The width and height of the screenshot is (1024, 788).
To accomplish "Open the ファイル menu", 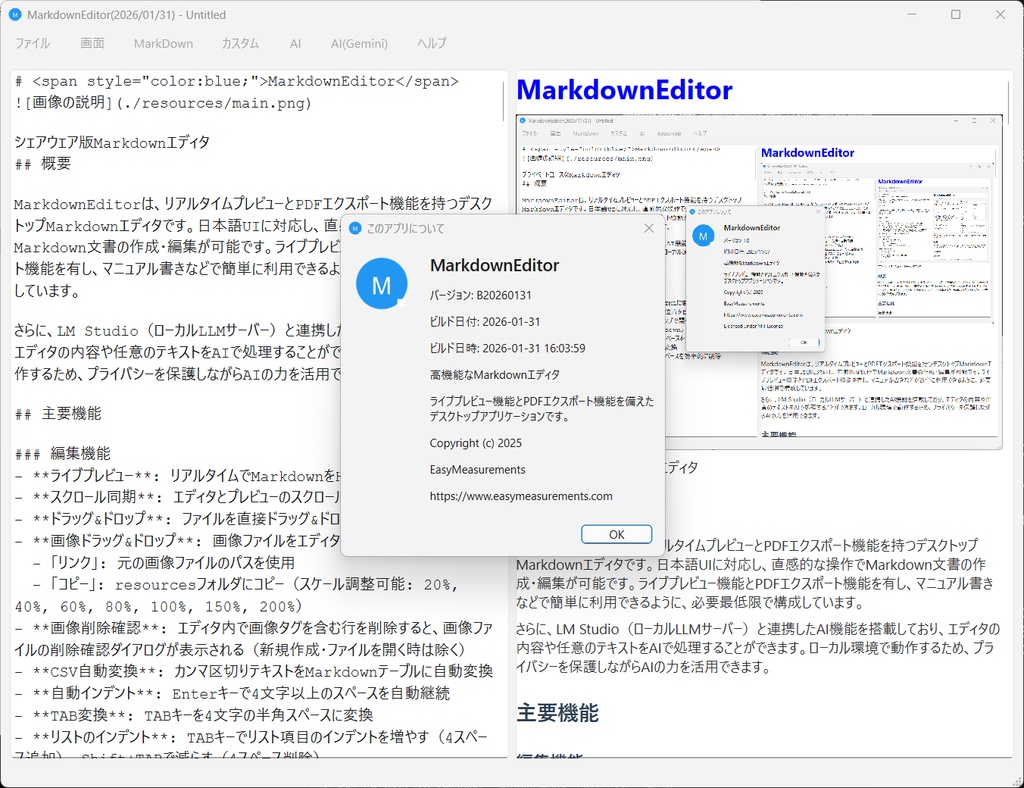I will (32, 43).
